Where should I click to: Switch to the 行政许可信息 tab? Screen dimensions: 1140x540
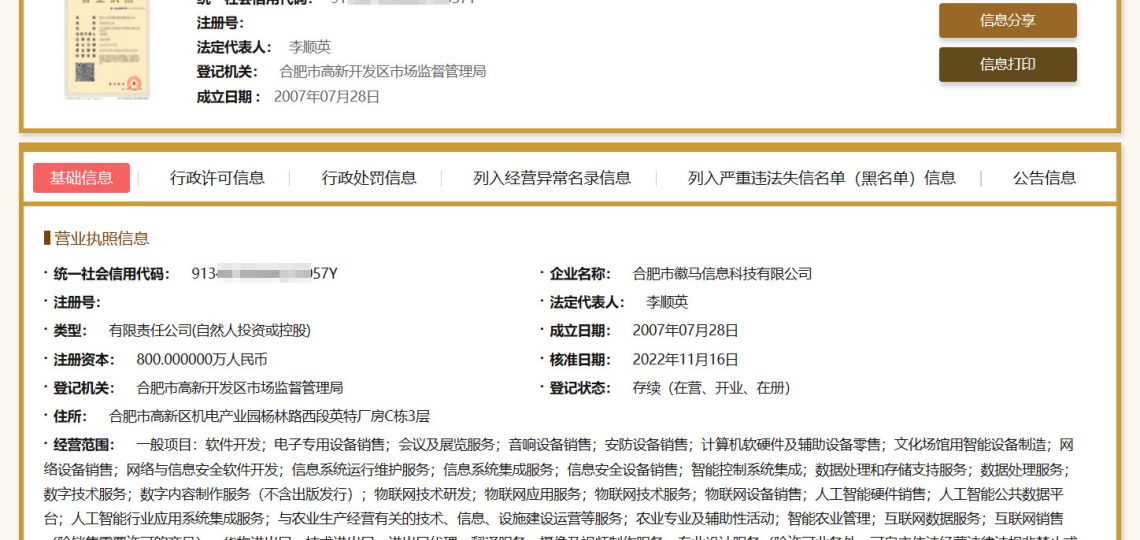[x=217, y=178]
